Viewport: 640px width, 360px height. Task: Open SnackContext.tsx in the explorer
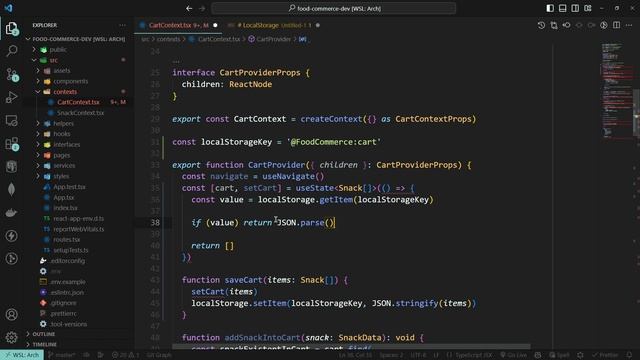(x=80, y=113)
